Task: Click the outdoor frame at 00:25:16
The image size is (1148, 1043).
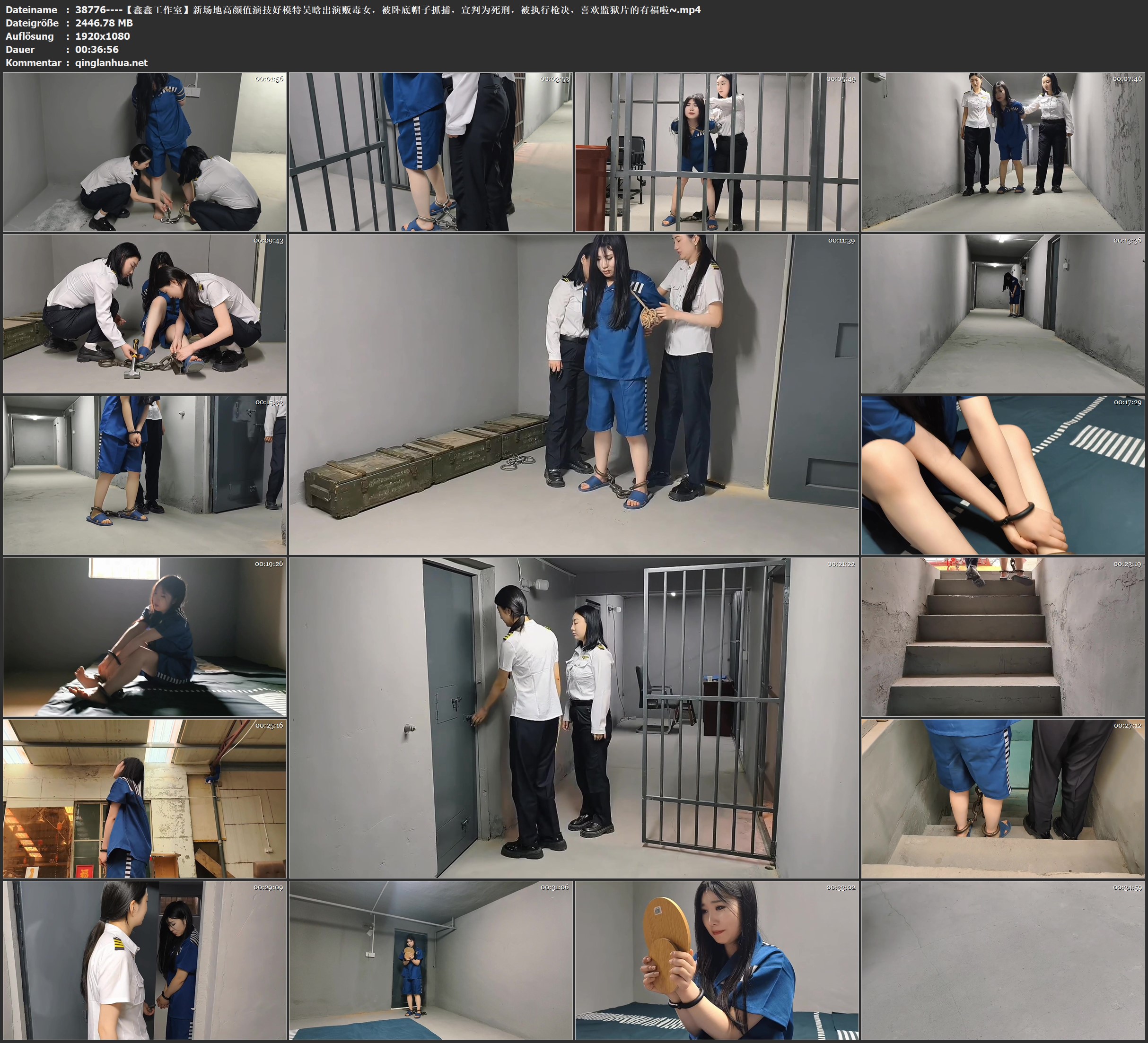Action: (145, 798)
